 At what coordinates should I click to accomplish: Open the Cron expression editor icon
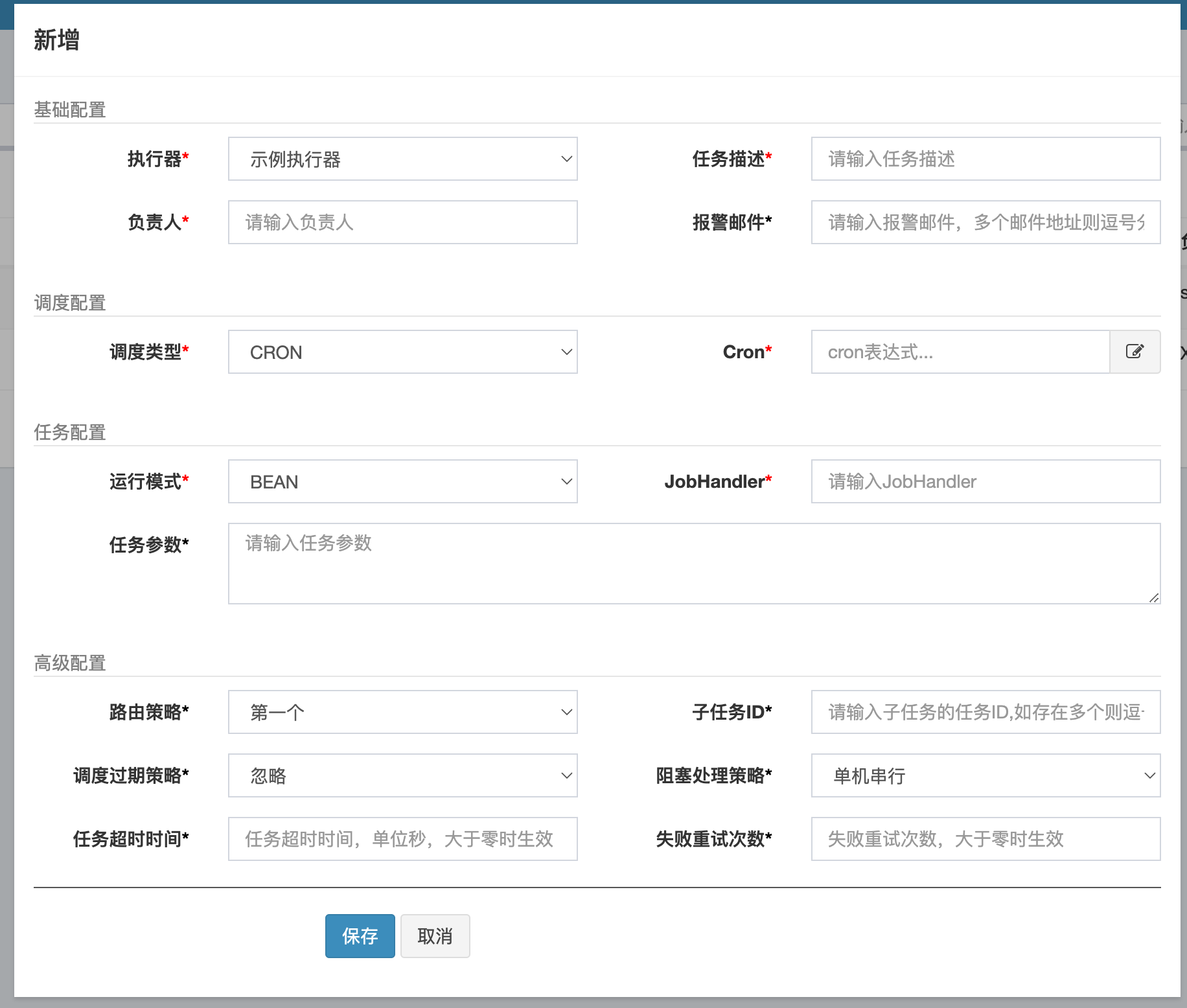pos(1135,352)
